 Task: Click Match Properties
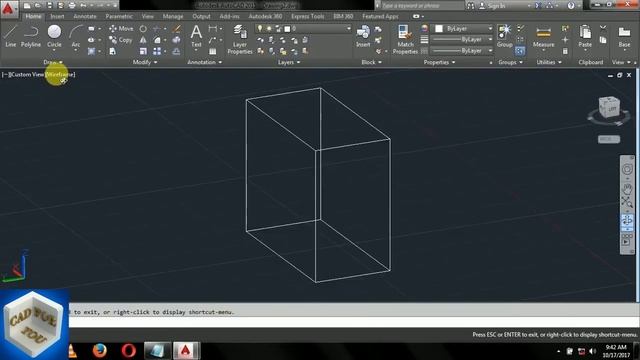[x=405, y=39]
